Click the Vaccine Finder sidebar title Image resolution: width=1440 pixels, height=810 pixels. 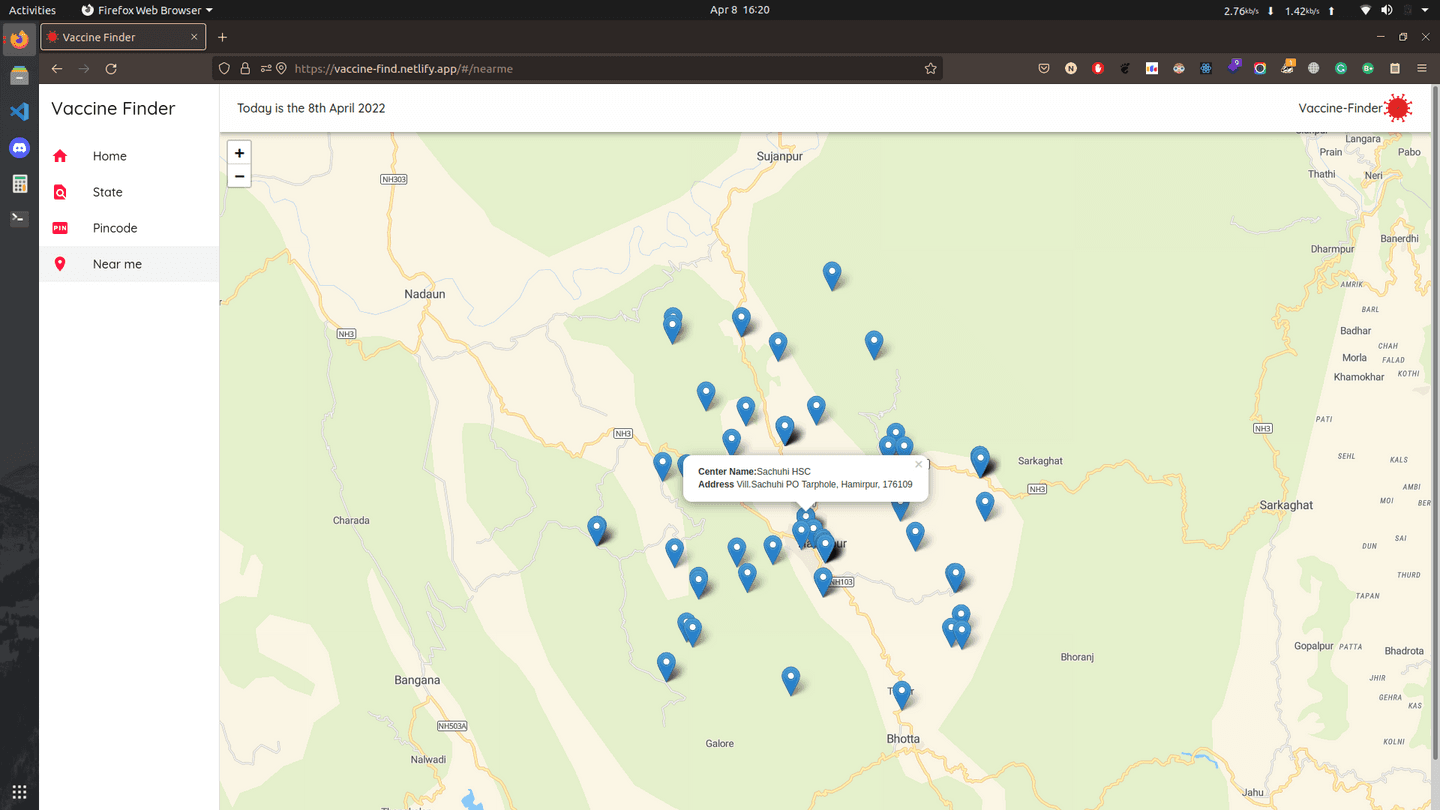click(113, 108)
